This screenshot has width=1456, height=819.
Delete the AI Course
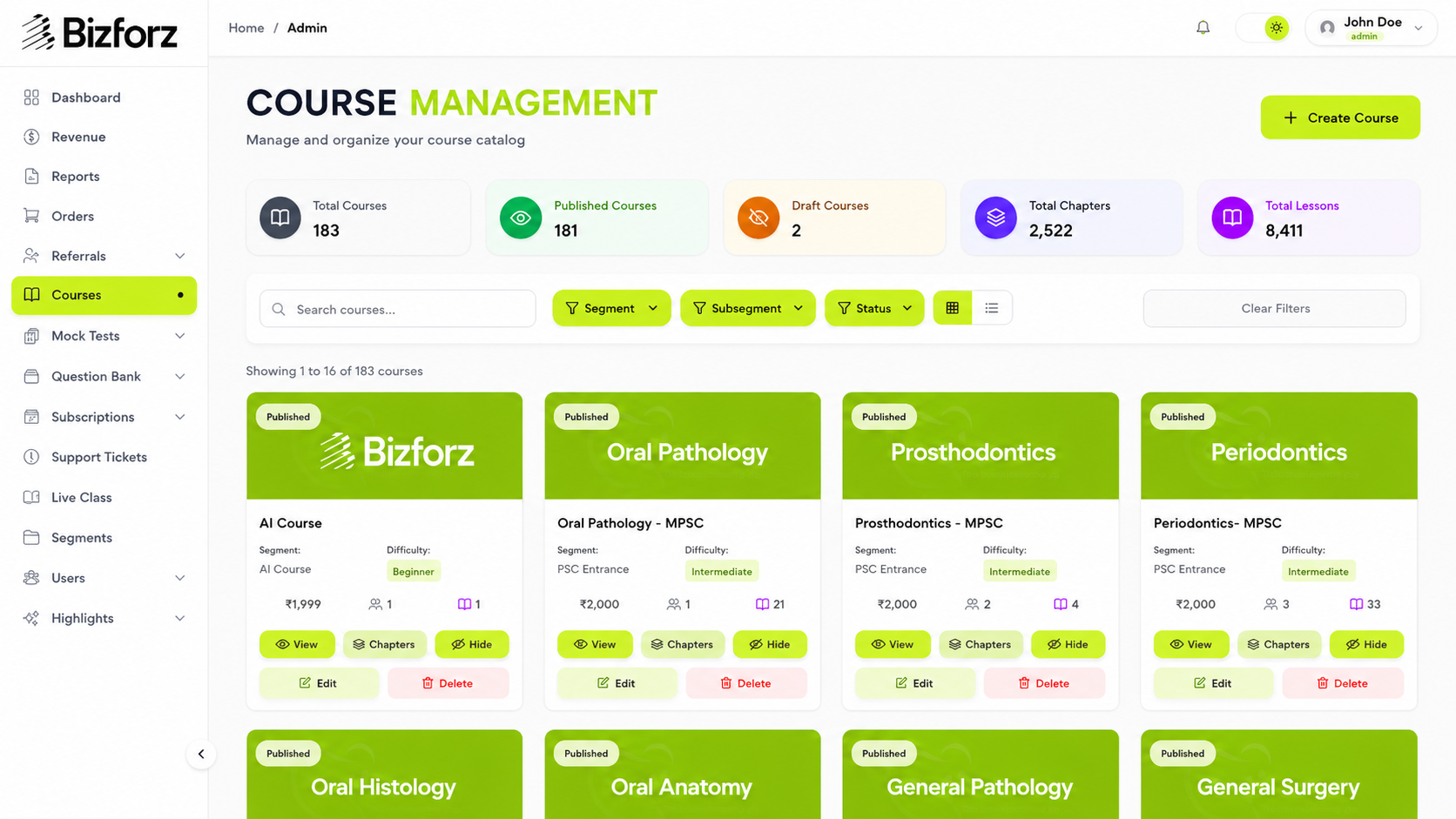[x=448, y=683]
